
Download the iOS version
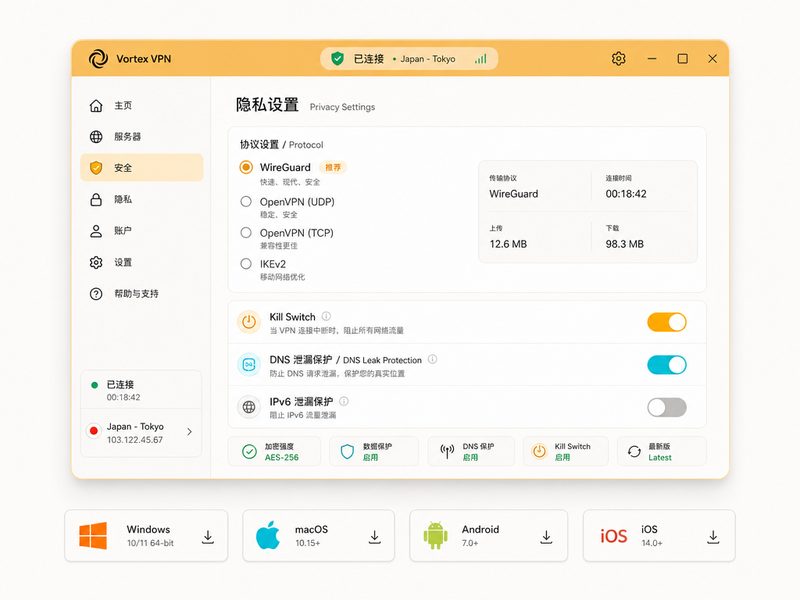click(x=713, y=536)
